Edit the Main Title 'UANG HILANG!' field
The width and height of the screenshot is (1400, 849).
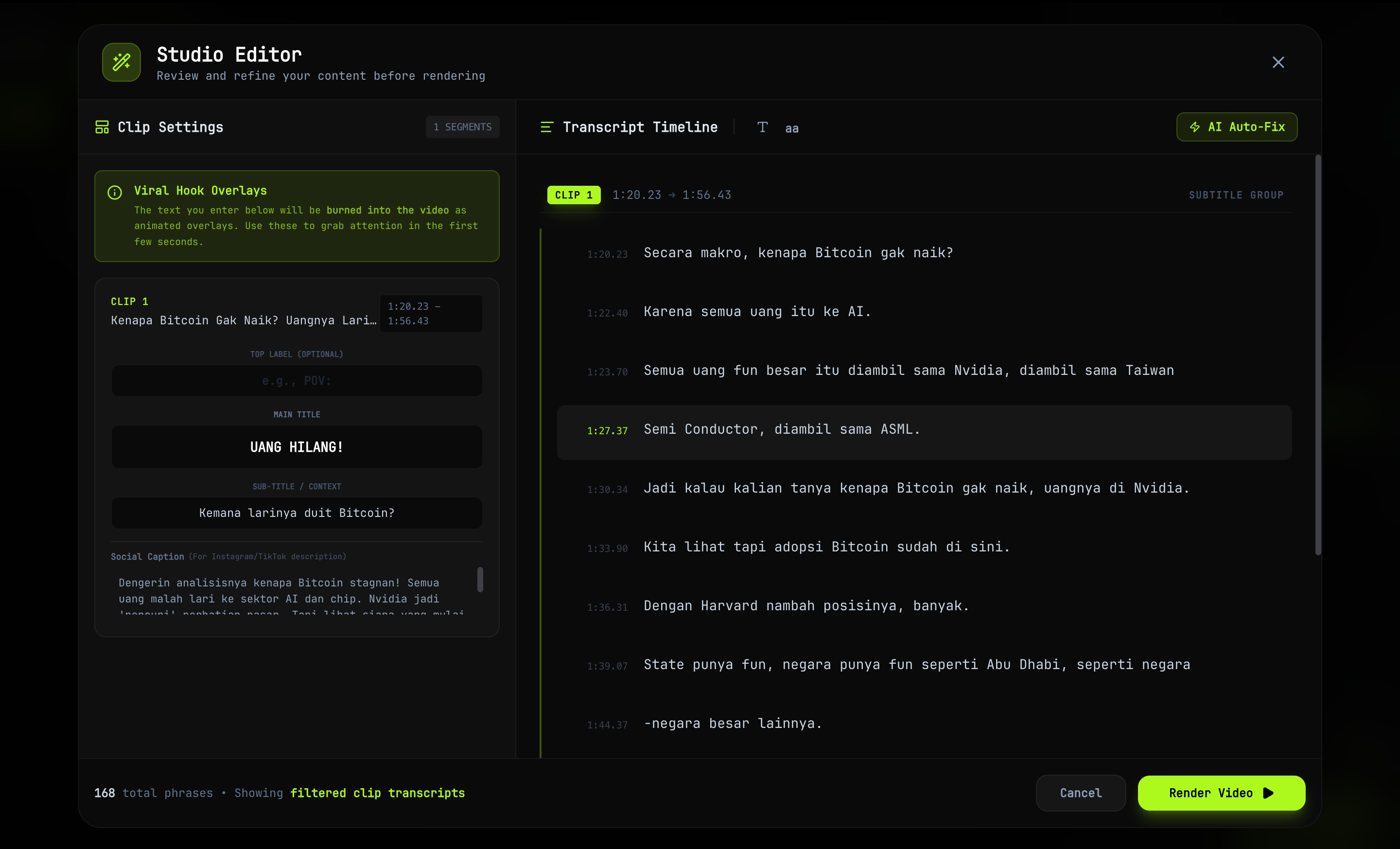297,447
